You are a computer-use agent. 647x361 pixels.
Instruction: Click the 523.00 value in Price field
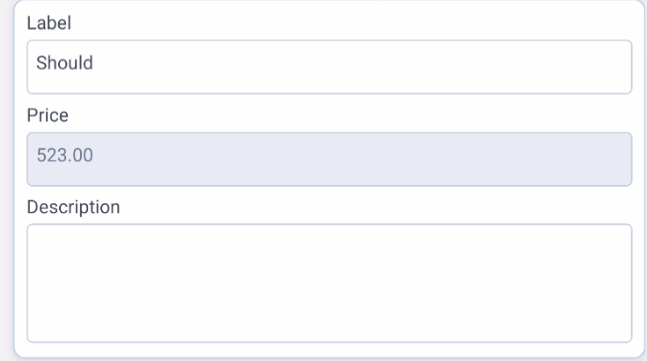coord(65,156)
